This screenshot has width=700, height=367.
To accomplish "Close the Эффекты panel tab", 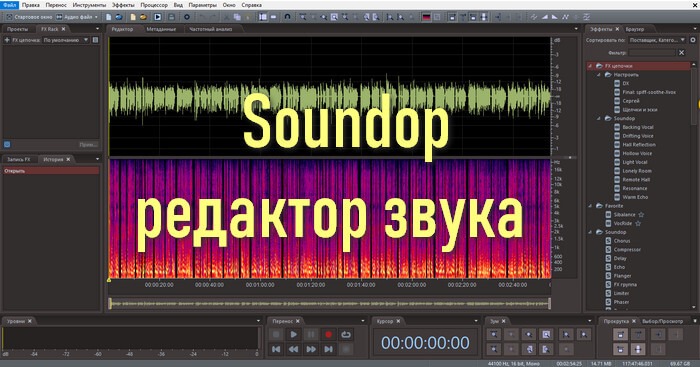I will coord(617,29).
